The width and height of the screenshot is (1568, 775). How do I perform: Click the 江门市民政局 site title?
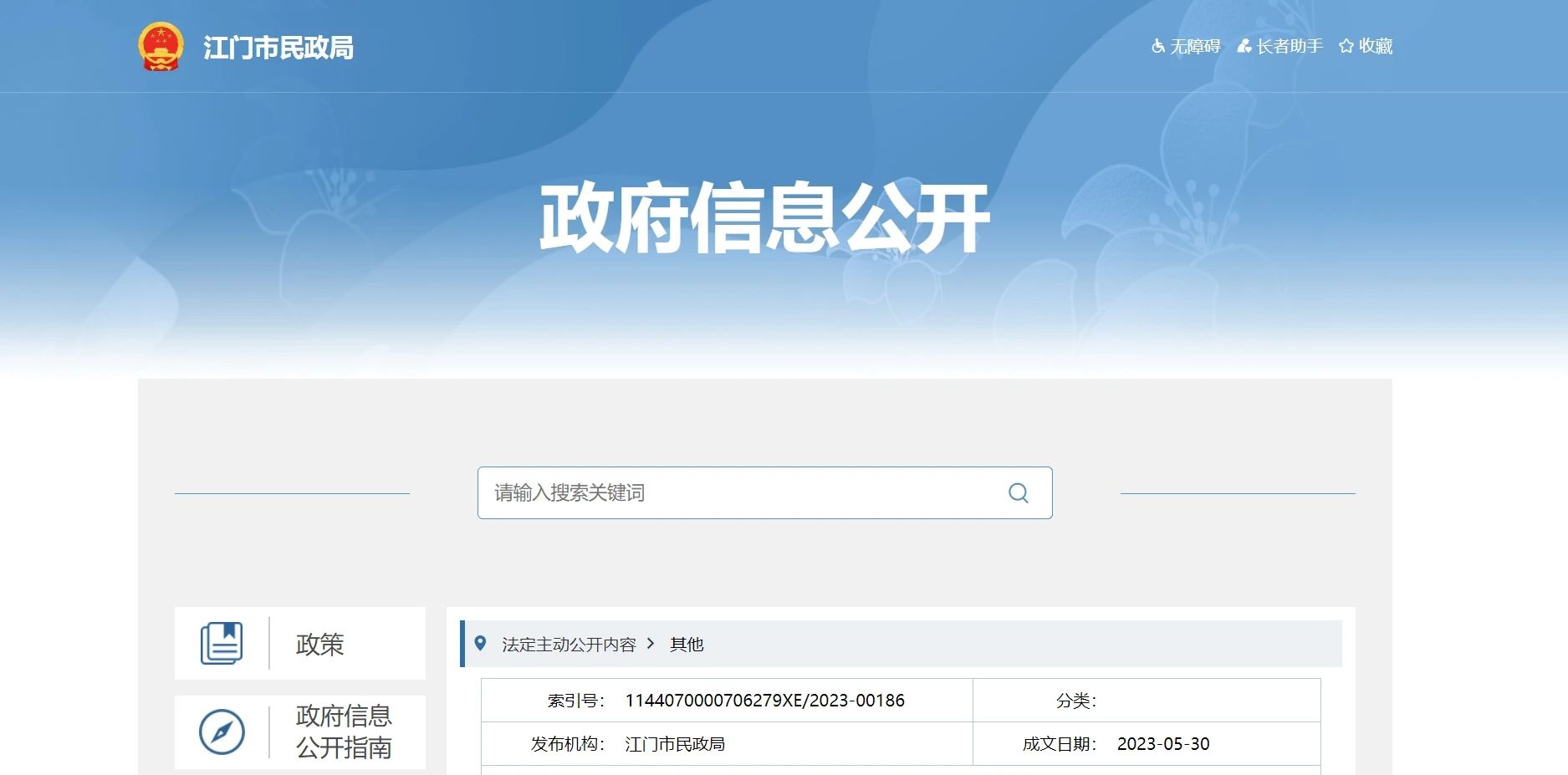(278, 48)
